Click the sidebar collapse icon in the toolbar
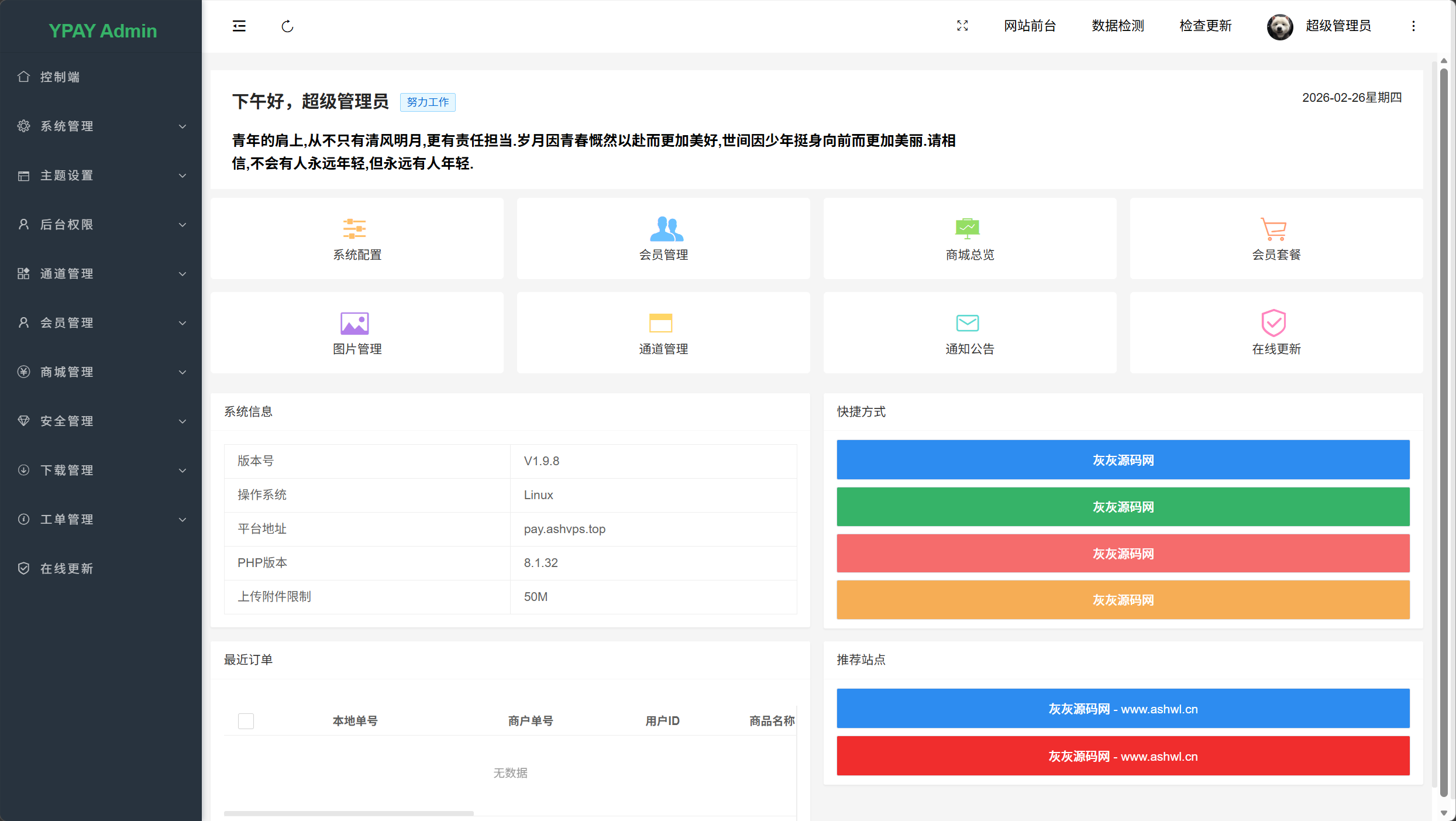 pyautogui.click(x=239, y=26)
